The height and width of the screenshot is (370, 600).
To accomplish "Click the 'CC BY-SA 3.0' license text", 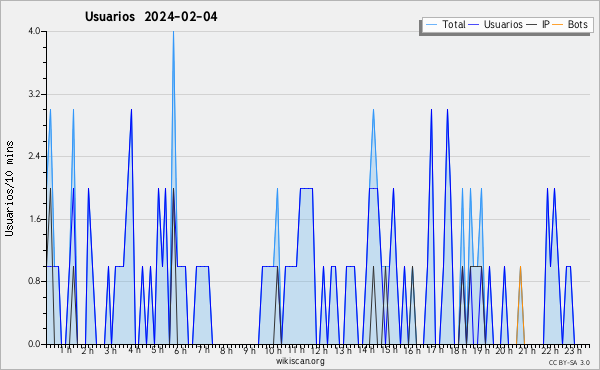I will 569,362.
